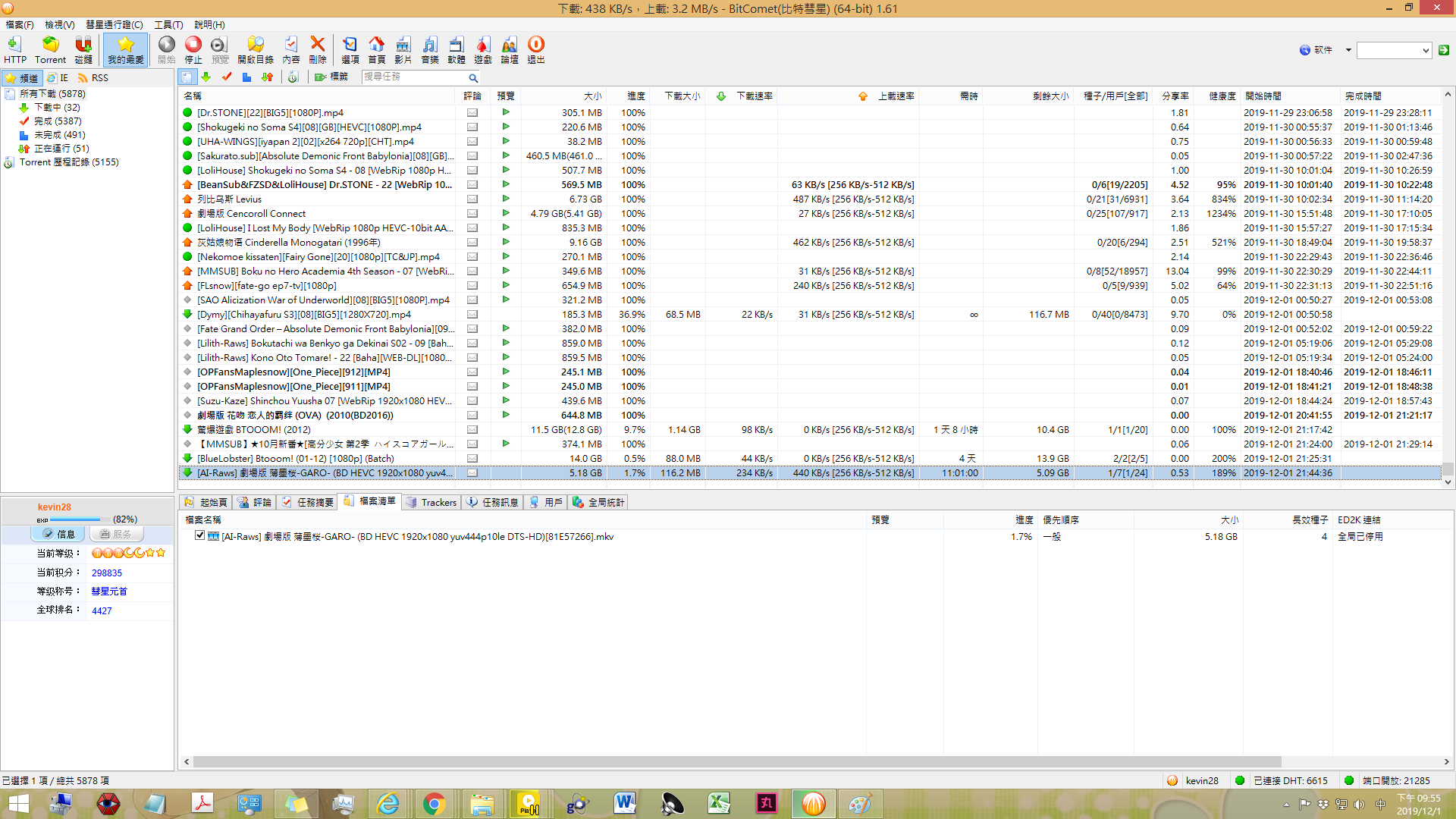This screenshot has height=819, width=1456.
Task: Go to 首頁 home page
Action: 376,49
